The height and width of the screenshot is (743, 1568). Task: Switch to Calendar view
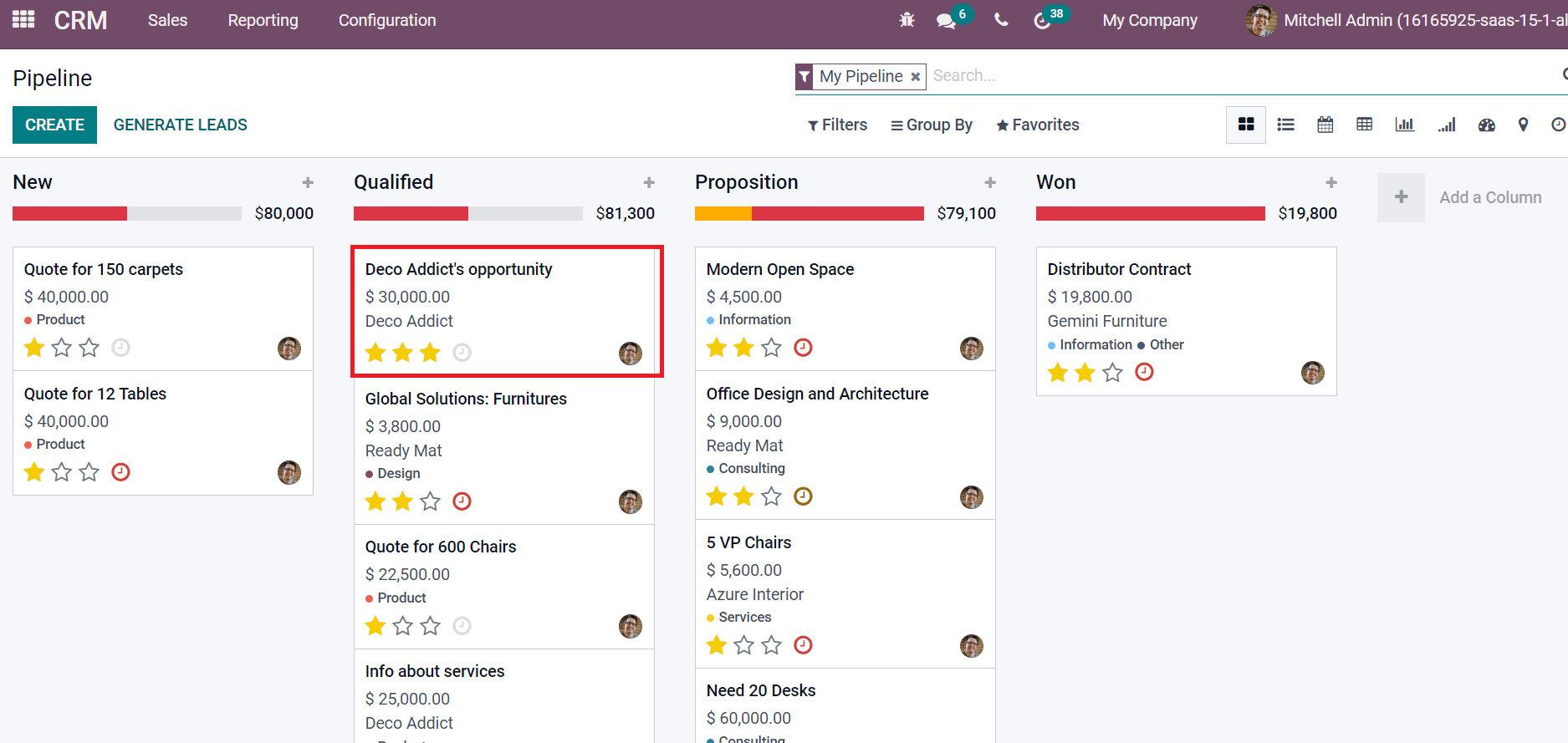1325,125
